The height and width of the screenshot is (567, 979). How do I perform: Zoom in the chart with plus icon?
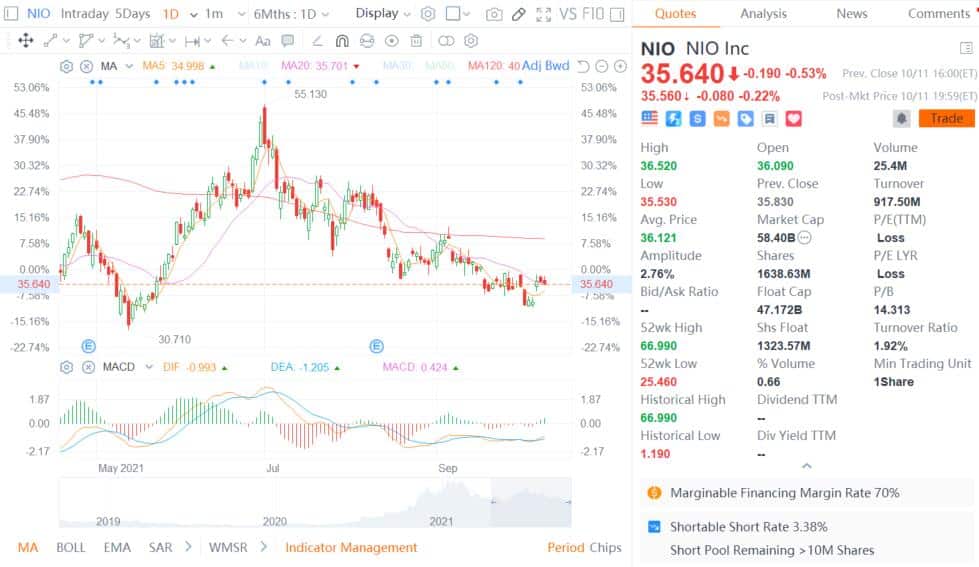click(x=620, y=66)
